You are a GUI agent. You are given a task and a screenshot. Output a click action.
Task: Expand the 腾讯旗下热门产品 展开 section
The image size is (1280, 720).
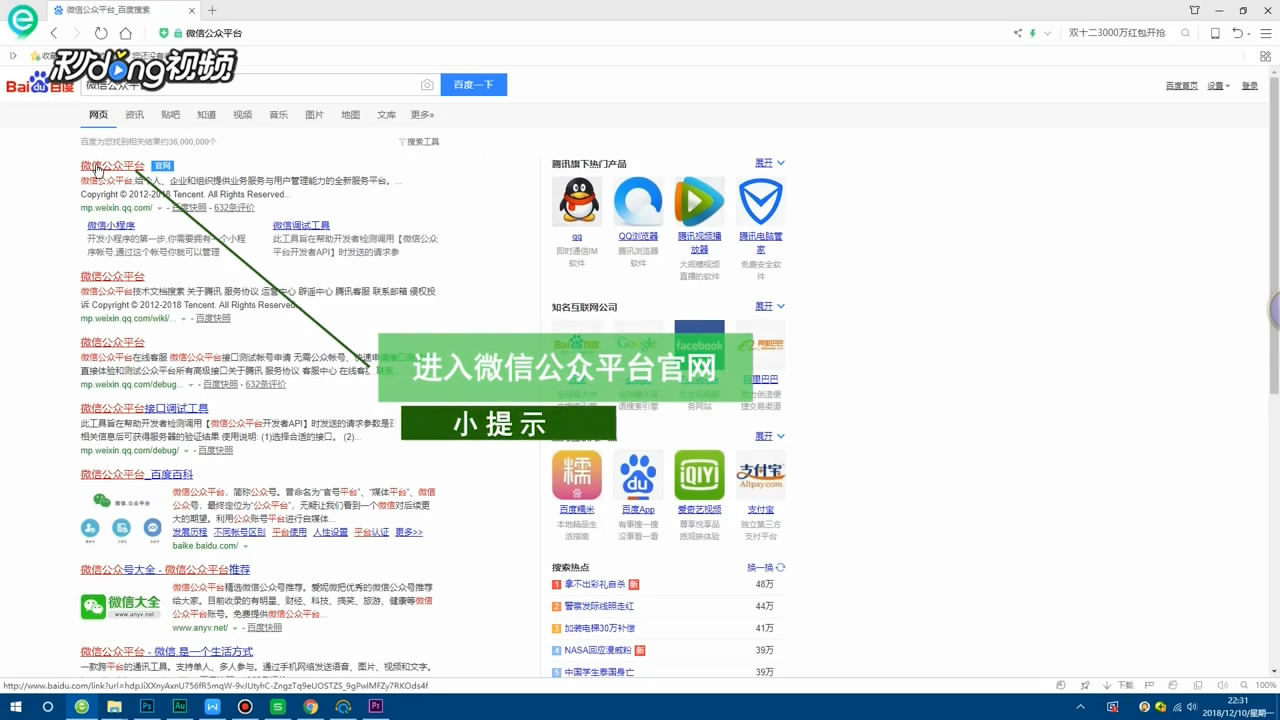(x=769, y=163)
